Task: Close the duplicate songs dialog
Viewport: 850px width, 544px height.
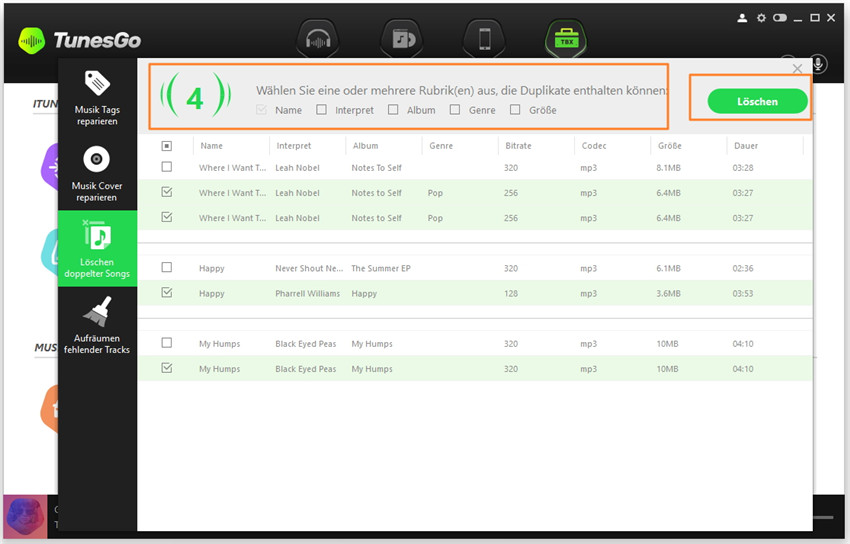Action: (797, 69)
